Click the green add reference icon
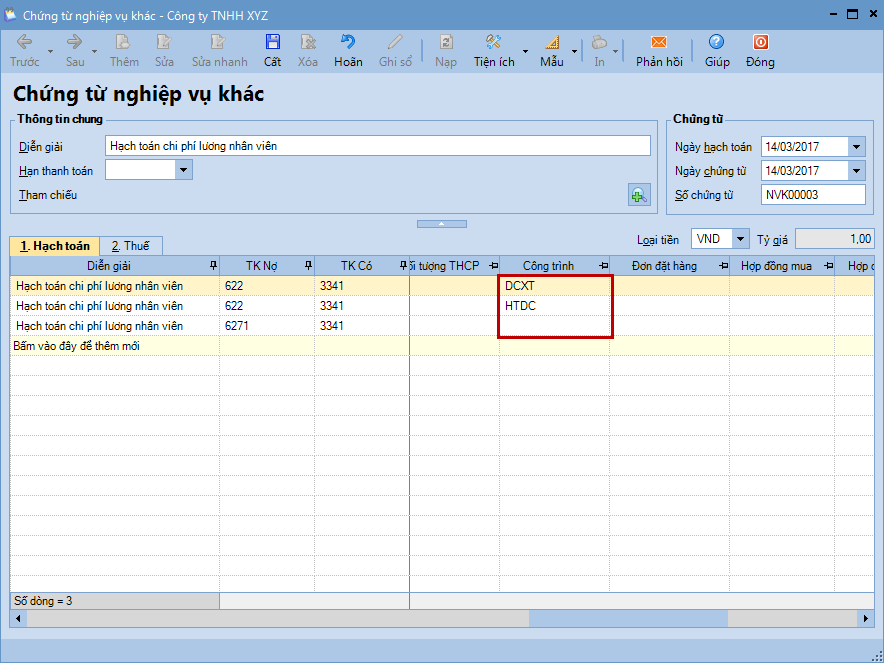This screenshot has height=663, width=884. (x=639, y=195)
